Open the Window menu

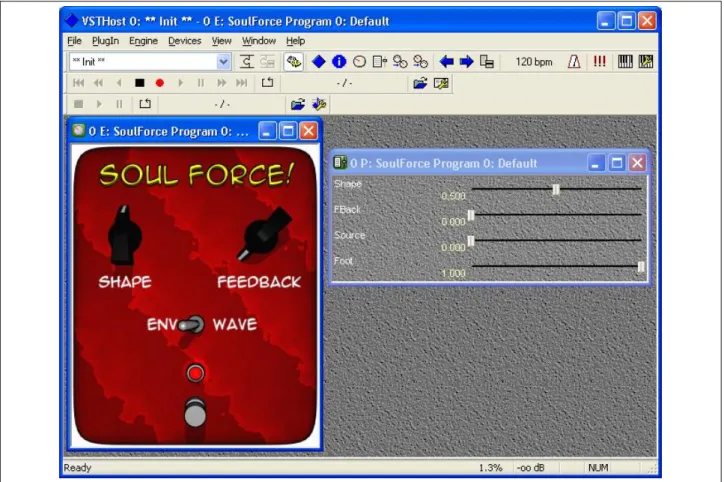pos(259,41)
